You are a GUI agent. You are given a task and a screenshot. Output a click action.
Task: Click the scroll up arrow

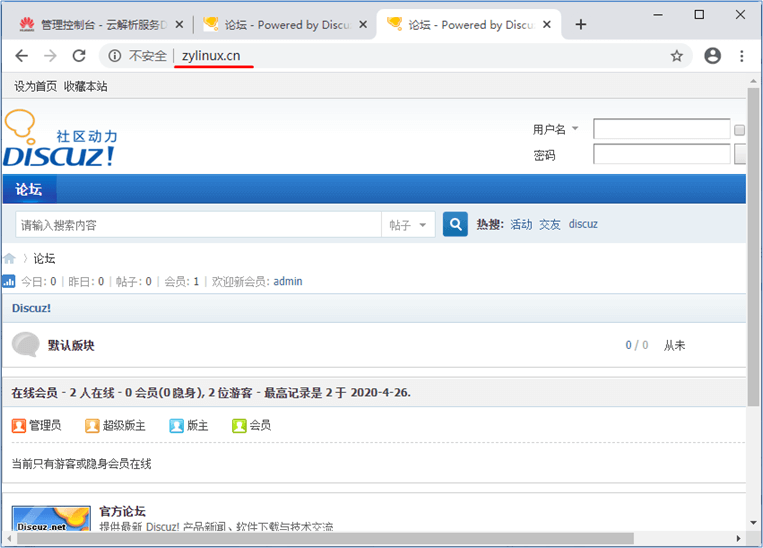coord(753,81)
